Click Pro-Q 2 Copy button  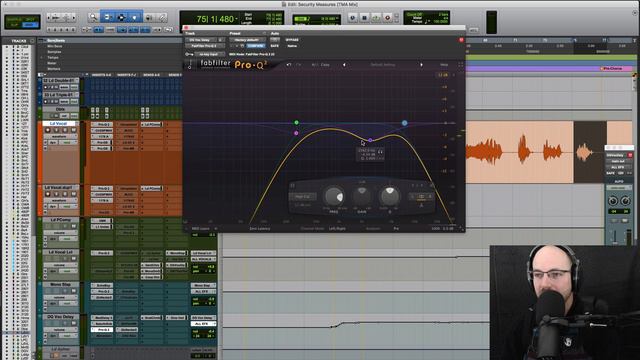tap(325, 64)
